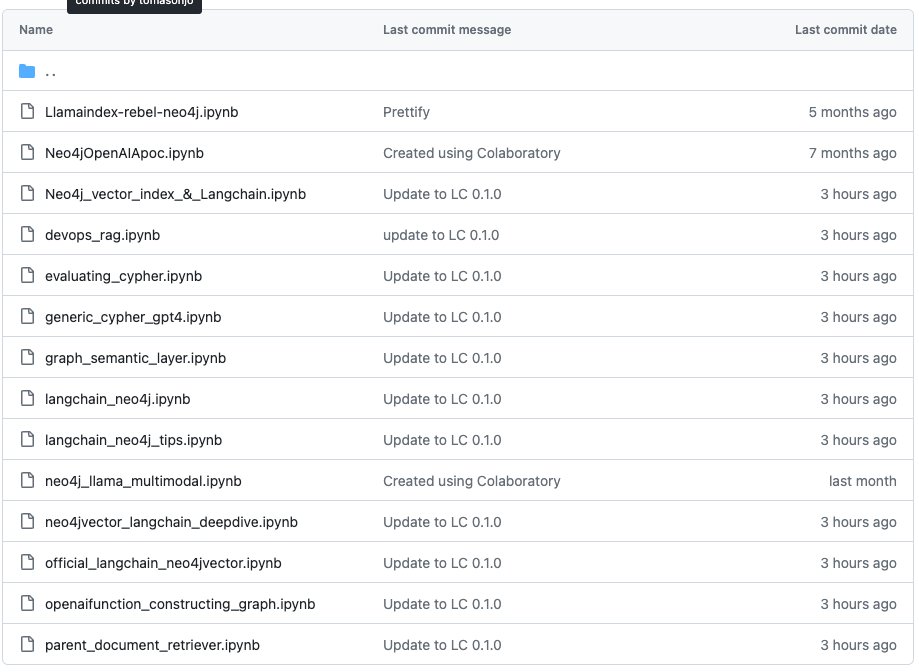Click the file icon beside neo4j_llama_multimodal.ipynb
Viewport: 919px width, 672px height.
[27, 480]
